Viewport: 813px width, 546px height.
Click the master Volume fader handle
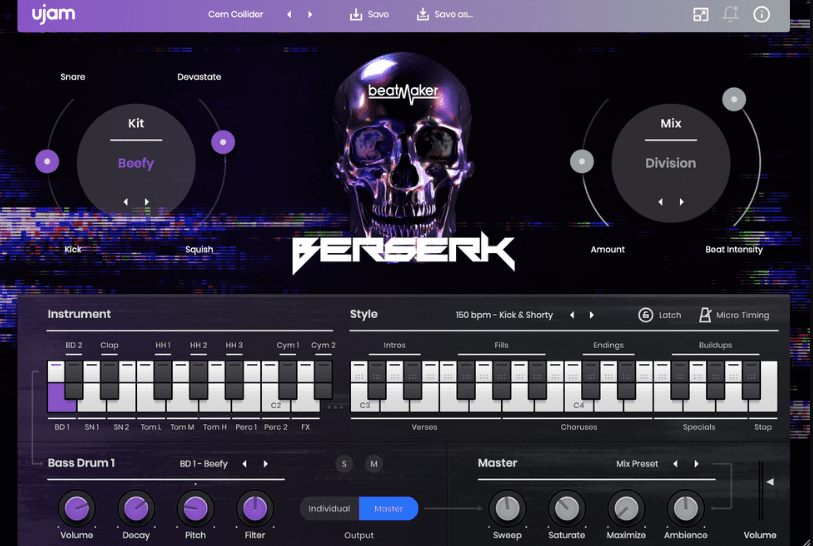[x=770, y=482]
